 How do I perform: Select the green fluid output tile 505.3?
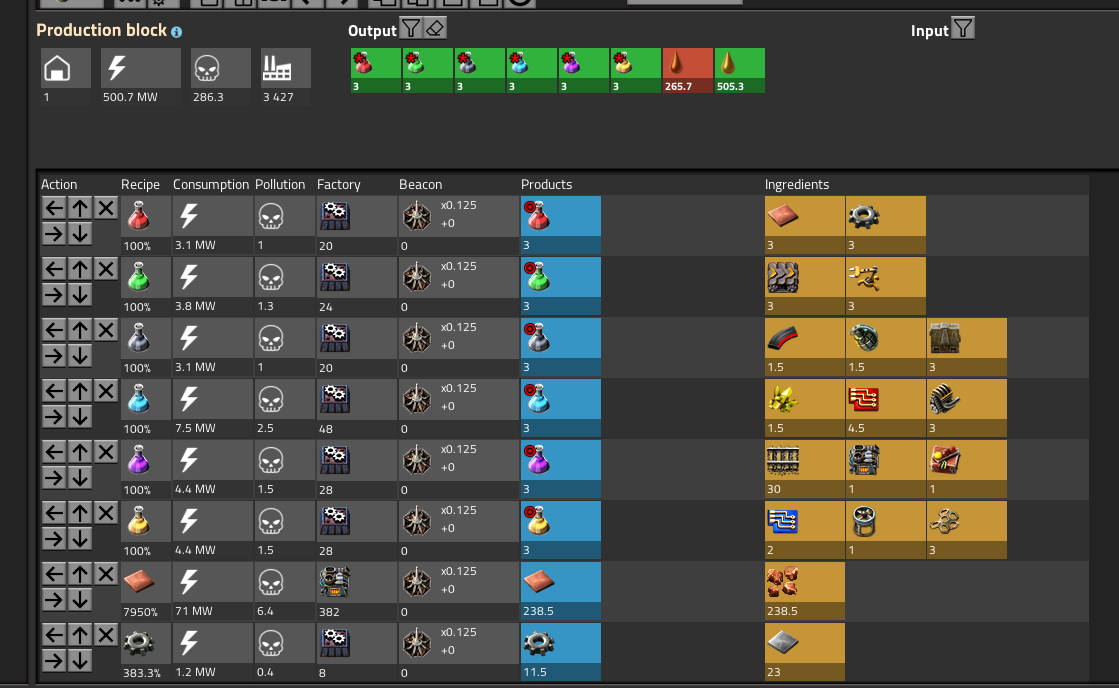tap(740, 70)
